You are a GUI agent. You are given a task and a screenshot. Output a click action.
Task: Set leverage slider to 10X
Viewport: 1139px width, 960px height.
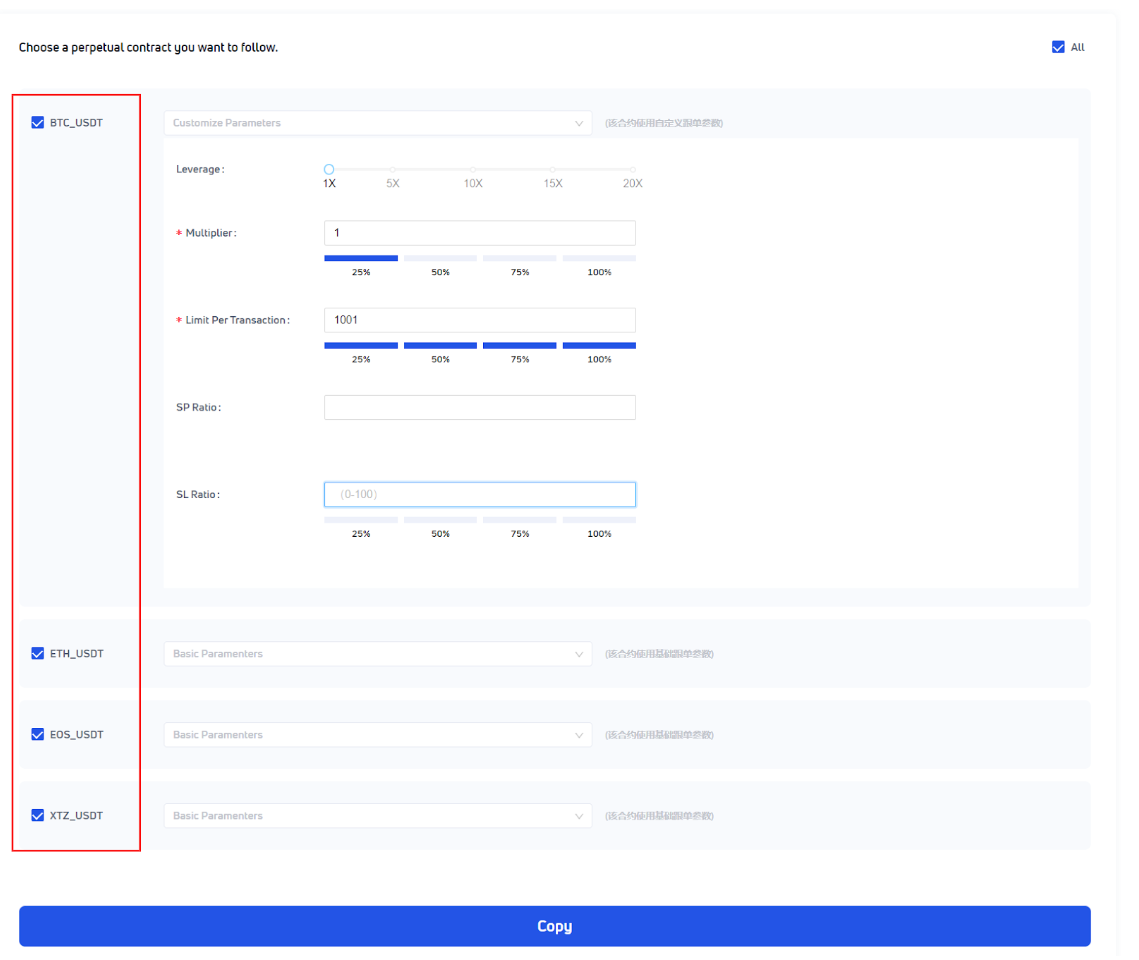pyautogui.click(x=473, y=170)
